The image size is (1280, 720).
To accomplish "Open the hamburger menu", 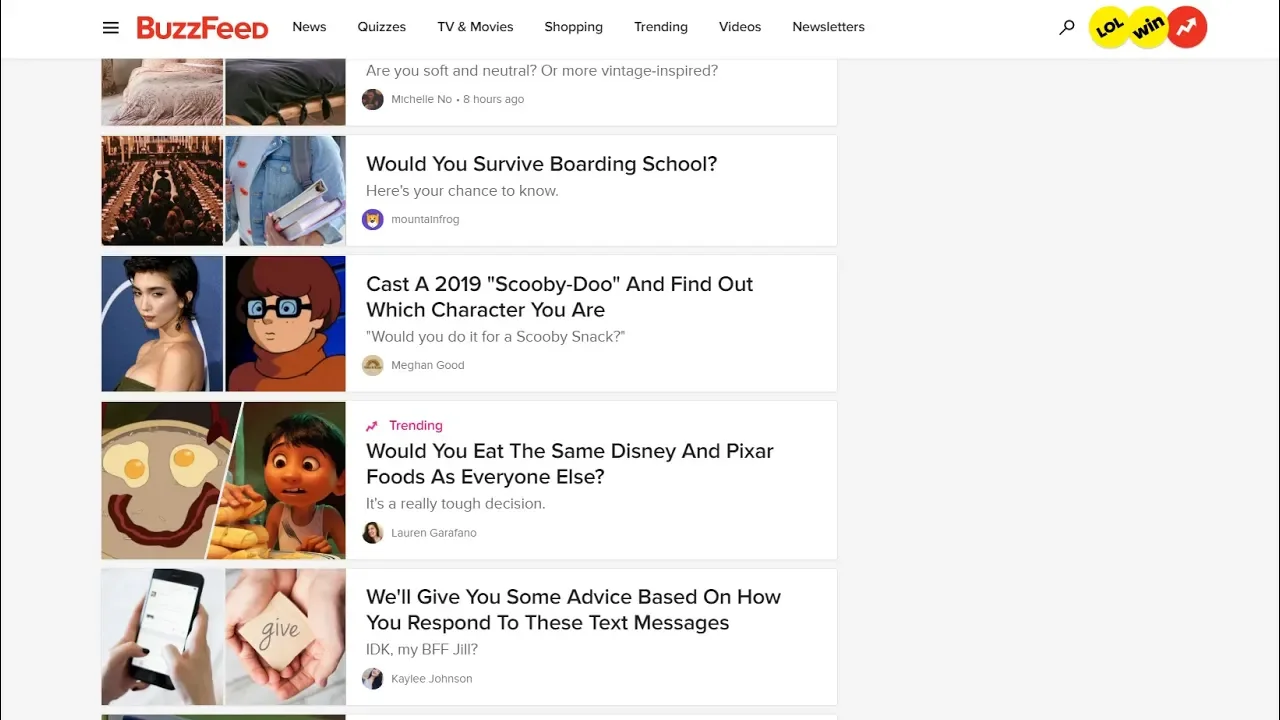I will tap(111, 28).
